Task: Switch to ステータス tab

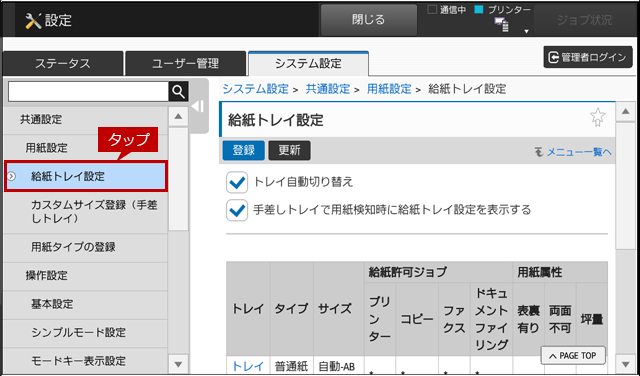Action: (x=62, y=64)
